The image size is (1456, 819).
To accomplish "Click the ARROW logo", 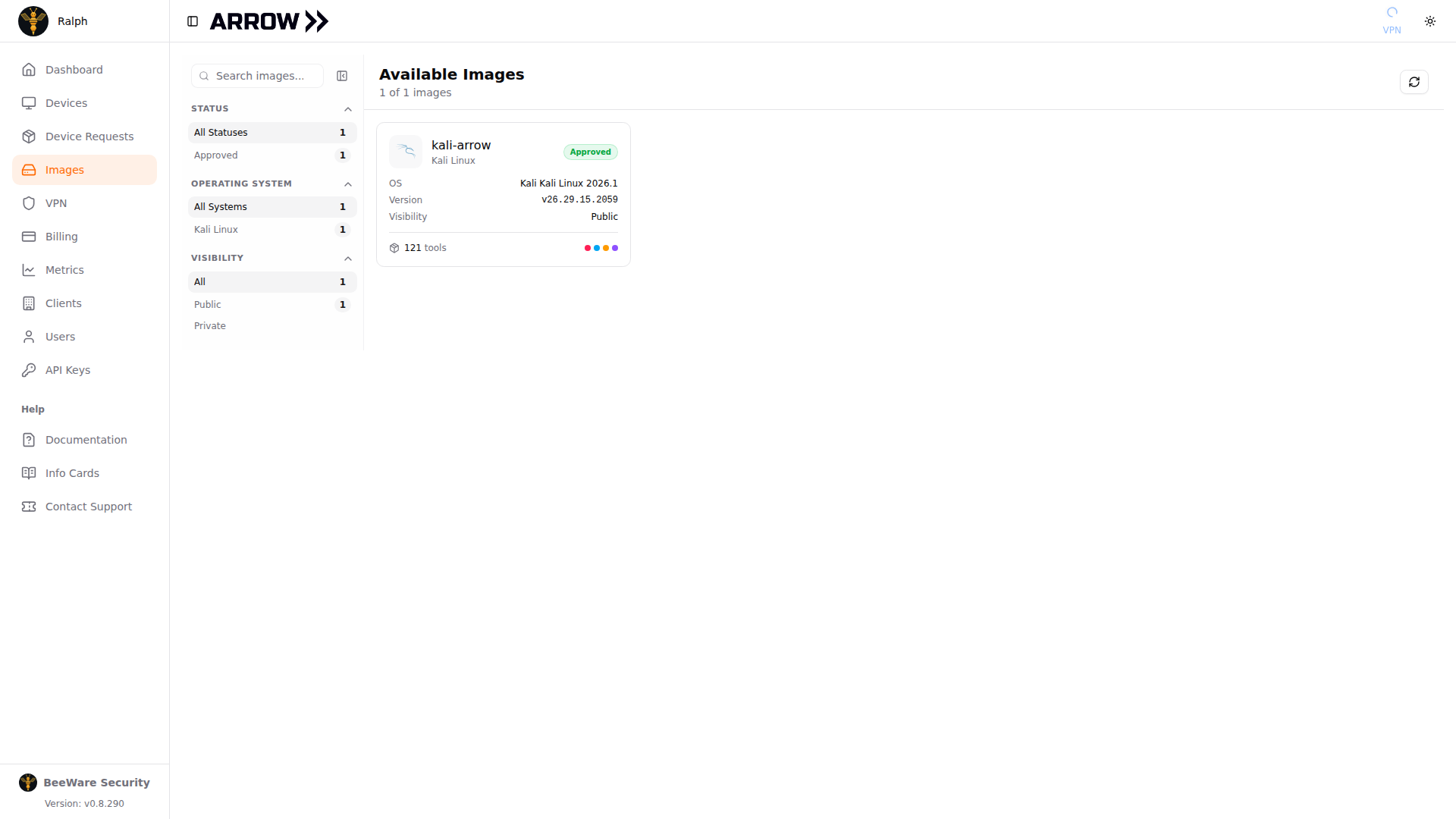I will (269, 21).
